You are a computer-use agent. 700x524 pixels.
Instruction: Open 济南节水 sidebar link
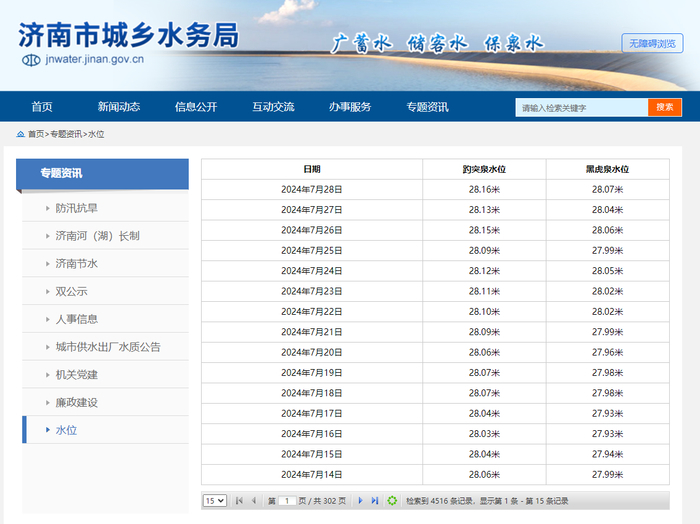(77, 263)
